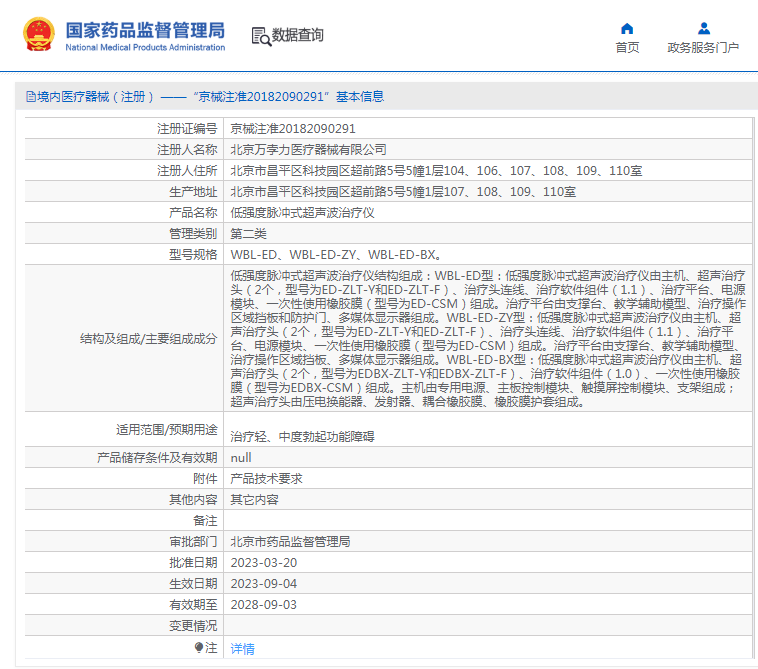
Task: Click the 产品储存条件及有效期 label
Action: [x=157, y=458]
